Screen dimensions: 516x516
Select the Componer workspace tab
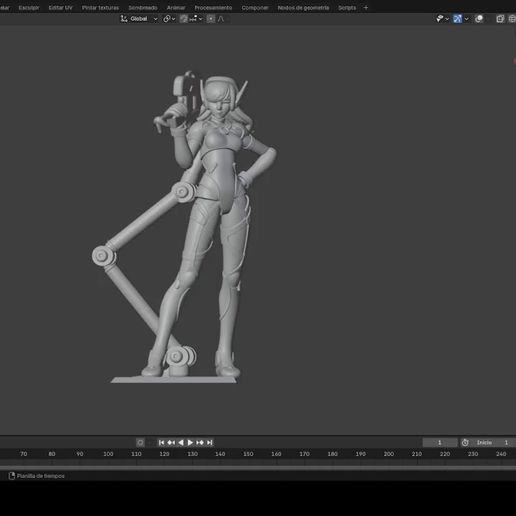pos(255,8)
